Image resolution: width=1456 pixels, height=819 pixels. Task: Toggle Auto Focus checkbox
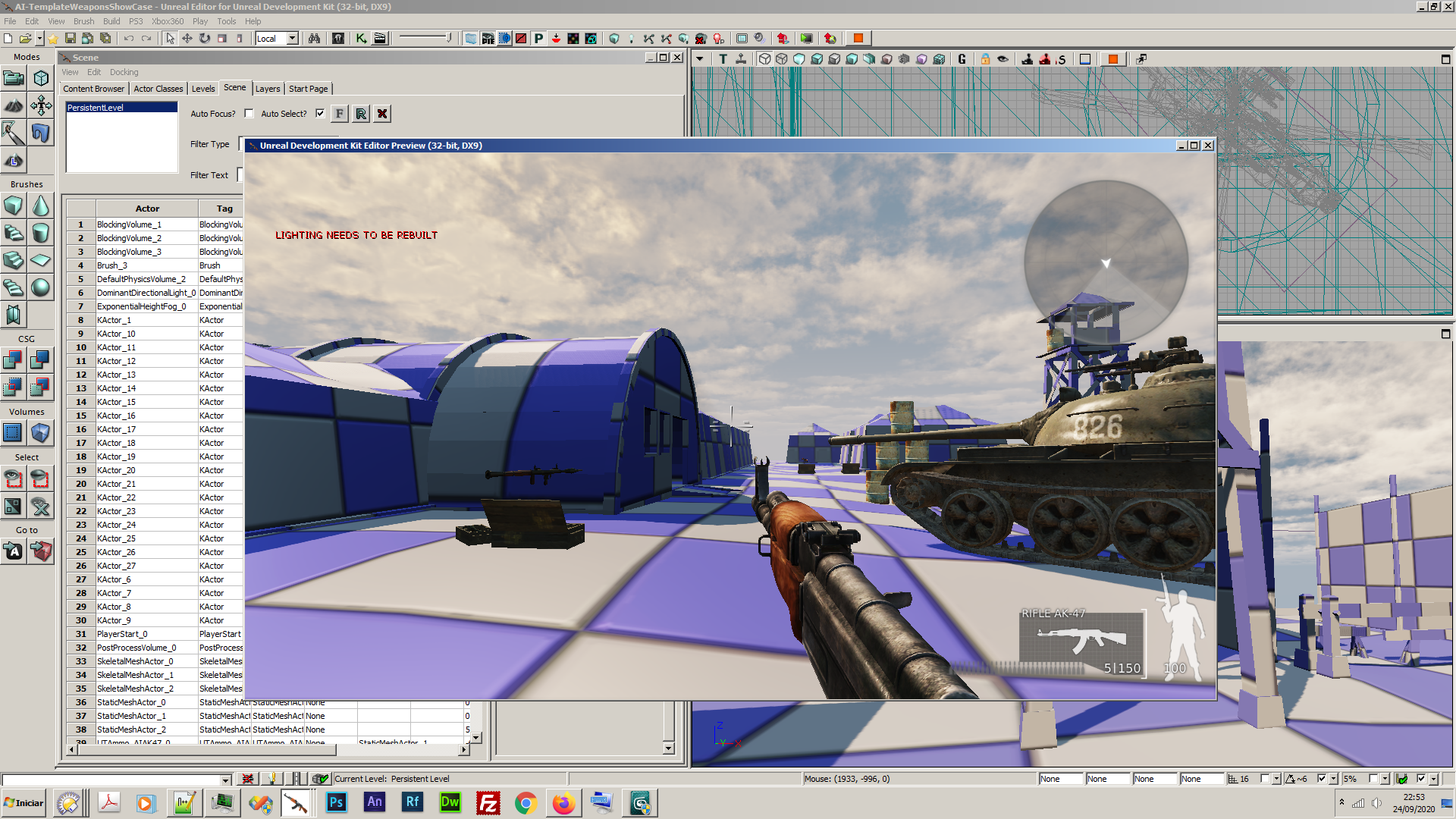[x=249, y=114]
